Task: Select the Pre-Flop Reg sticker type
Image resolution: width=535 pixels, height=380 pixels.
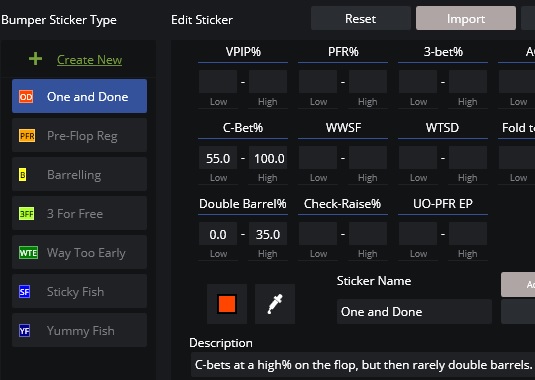Action: pyautogui.click(x=79, y=135)
